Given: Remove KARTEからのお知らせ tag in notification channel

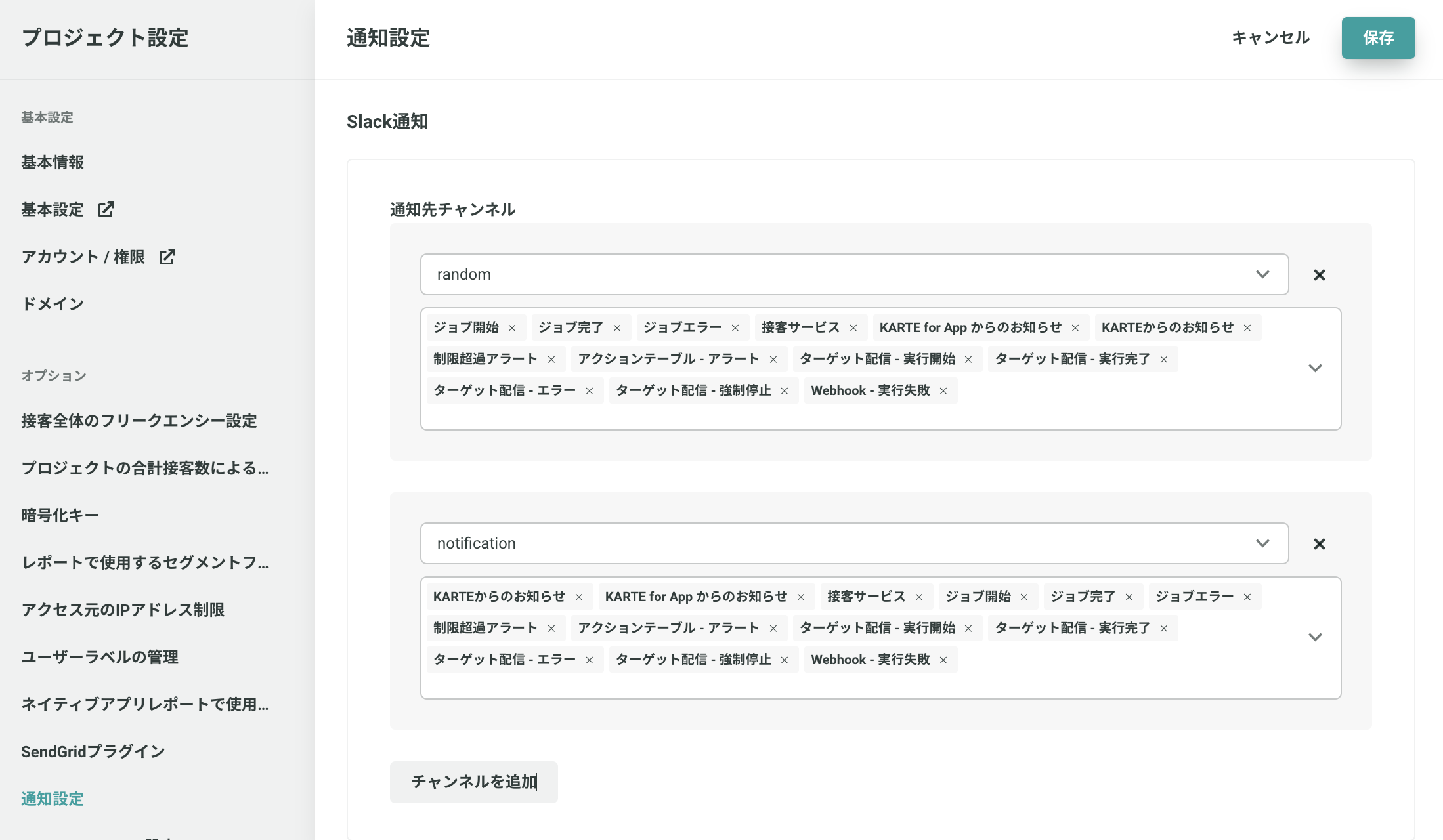Looking at the screenshot, I should (x=579, y=597).
